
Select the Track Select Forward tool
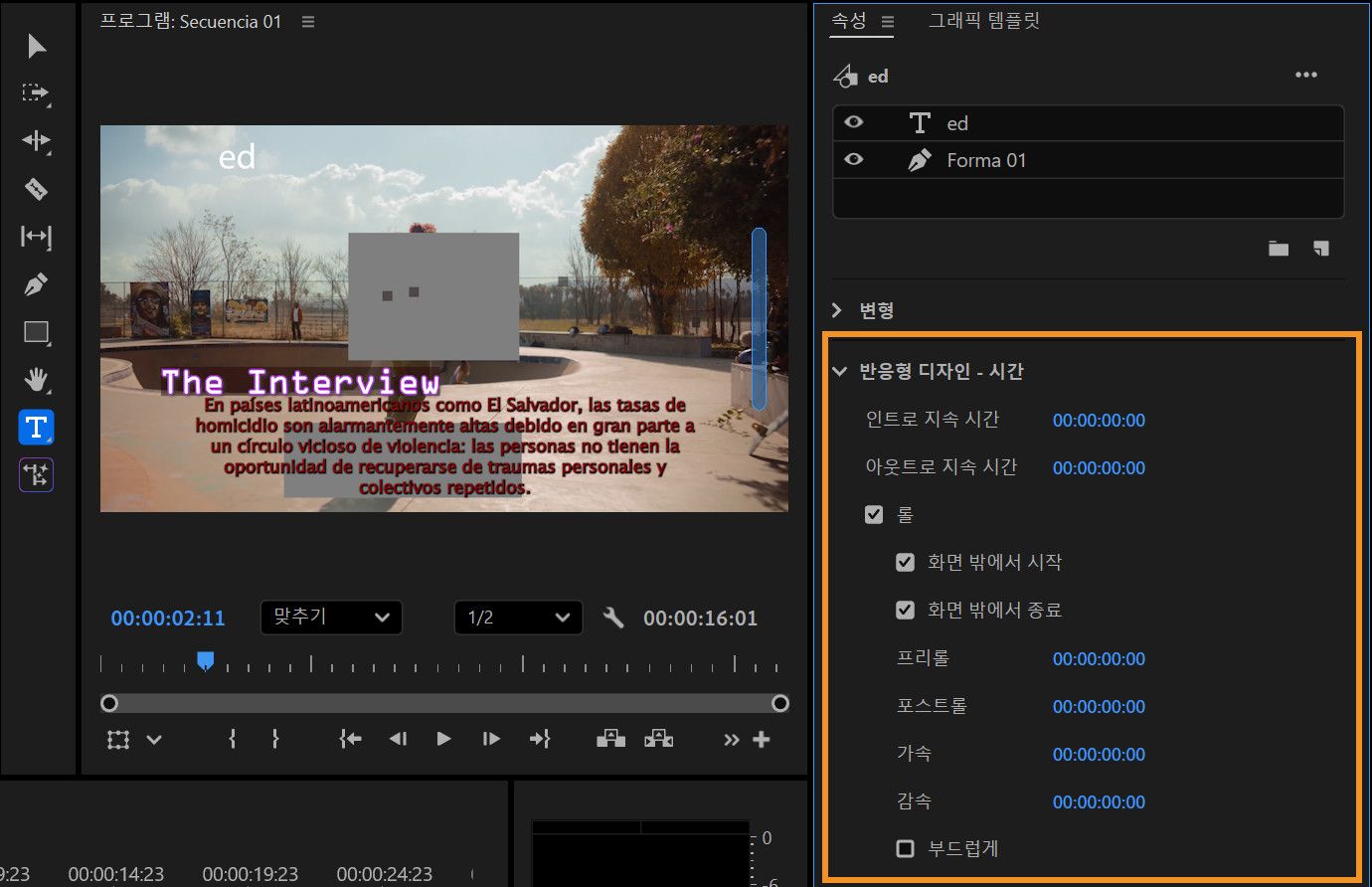[36, 93]
